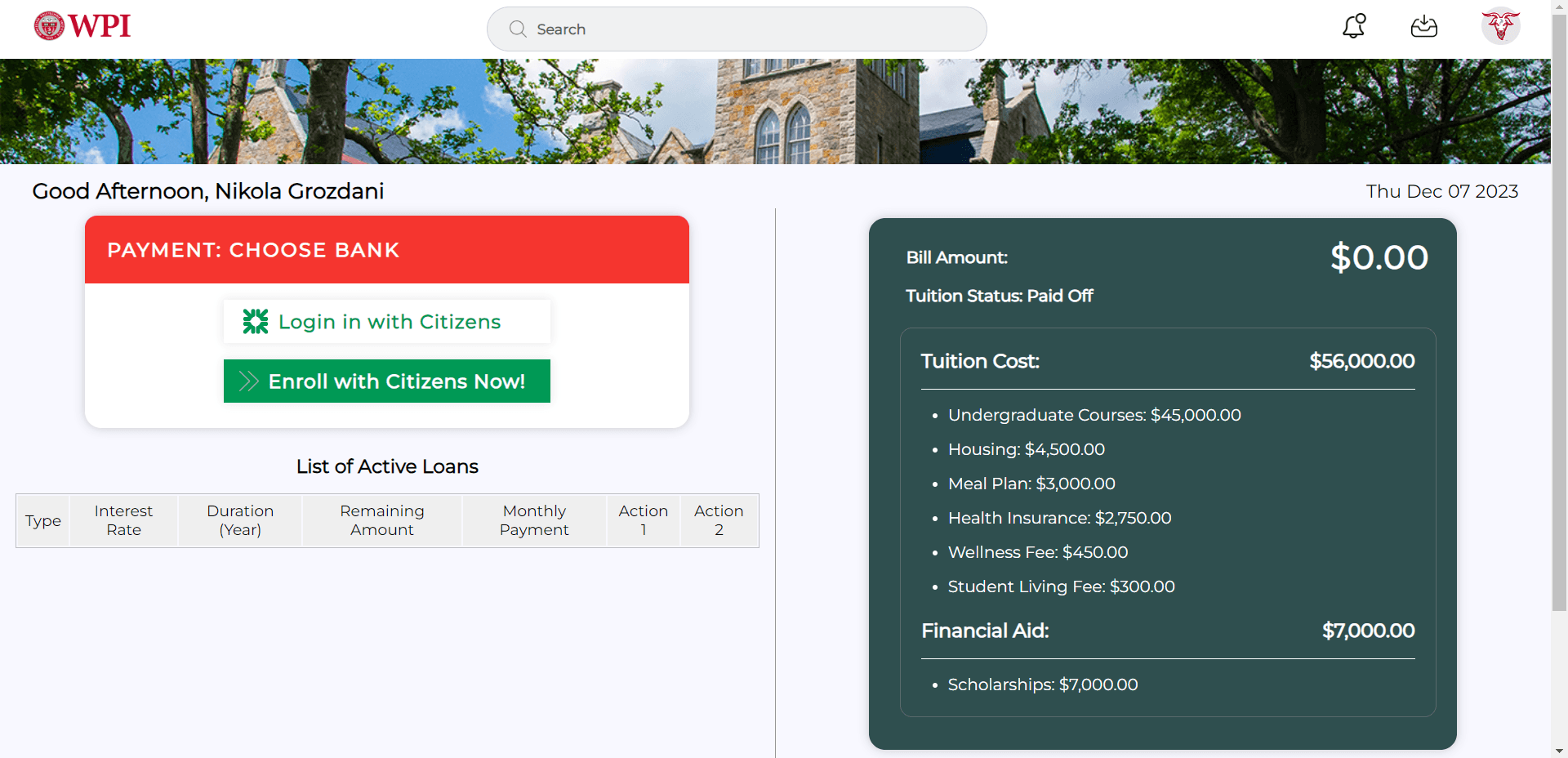
Task: Click the double chevron enroll icon
Action: point(248,381)
